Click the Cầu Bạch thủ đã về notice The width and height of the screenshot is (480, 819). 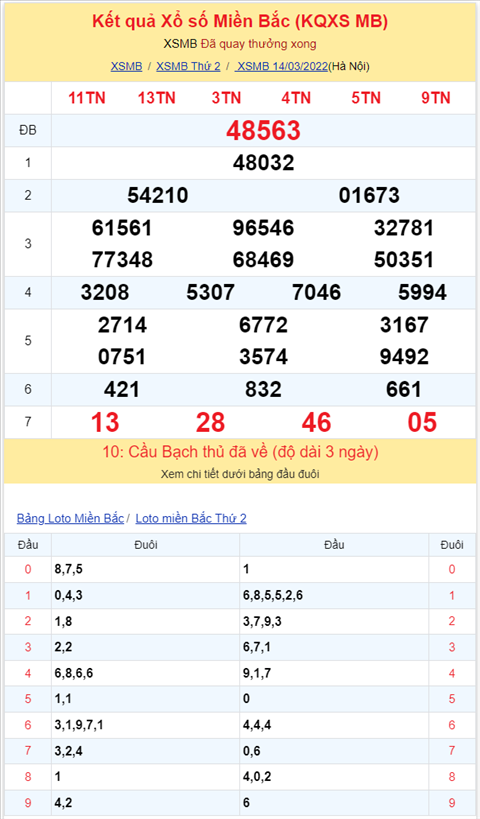[240, 452]
